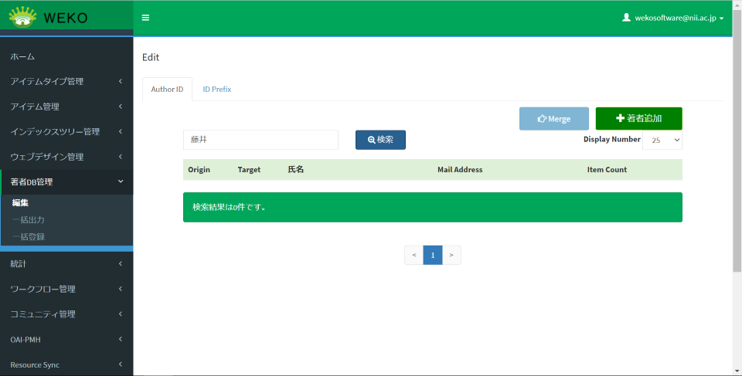Click the page vertical scrollbar
Image resolution: width=742 pixels, height=376 pixels.
point(737,141)
